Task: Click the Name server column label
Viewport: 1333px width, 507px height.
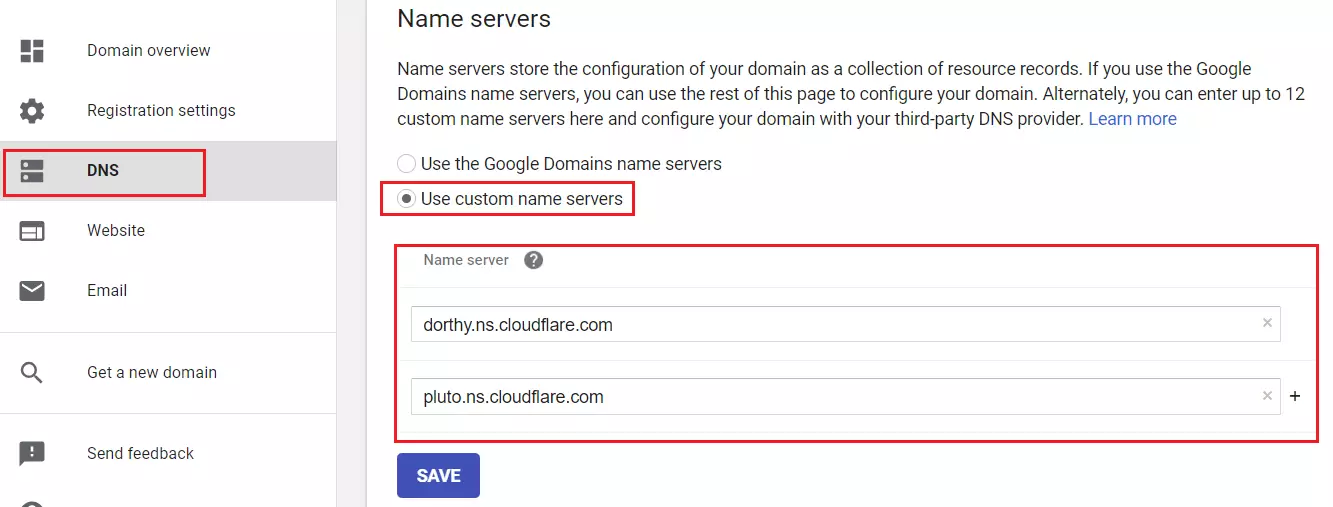Action: 466,260
